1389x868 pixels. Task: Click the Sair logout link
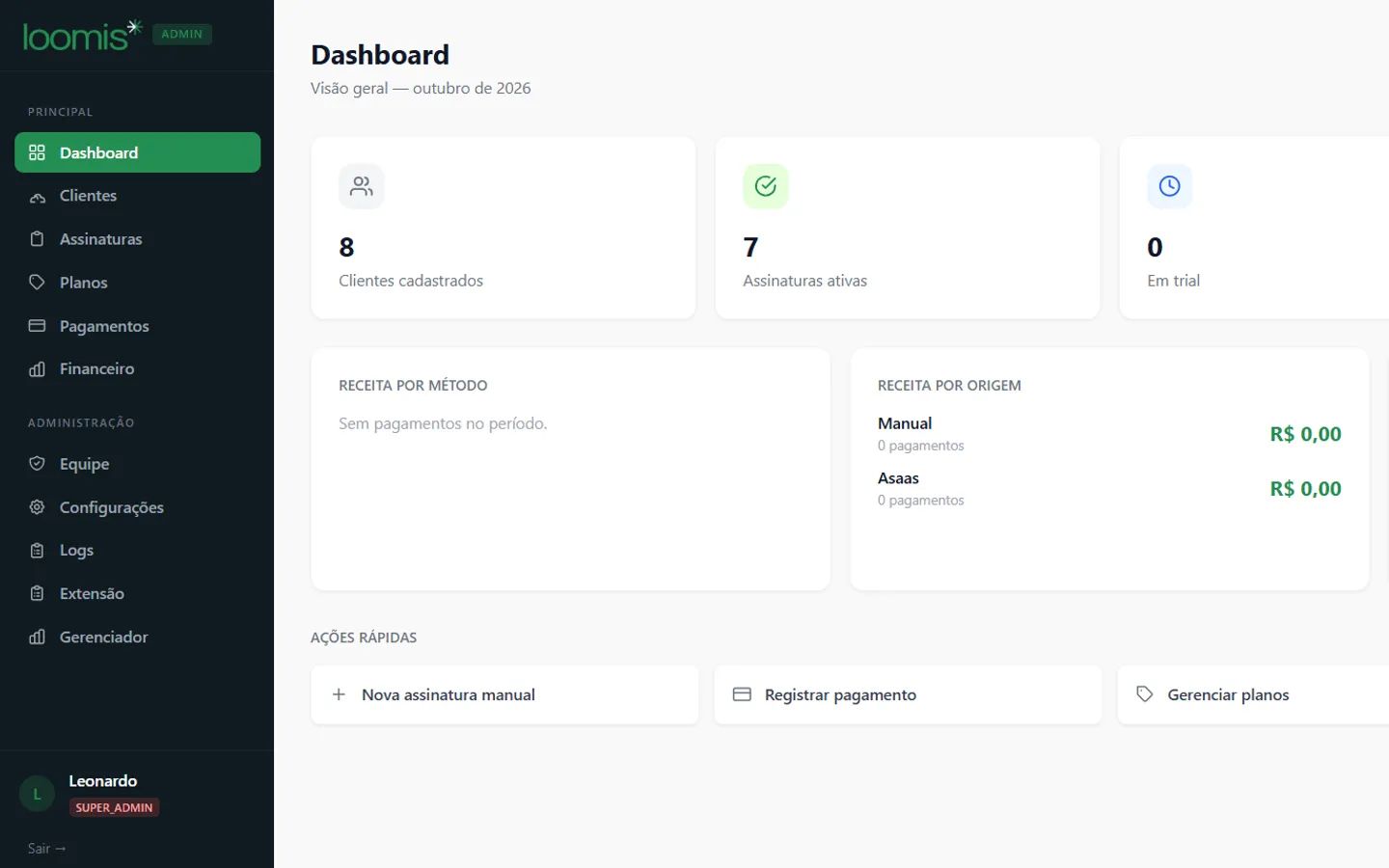46,849
